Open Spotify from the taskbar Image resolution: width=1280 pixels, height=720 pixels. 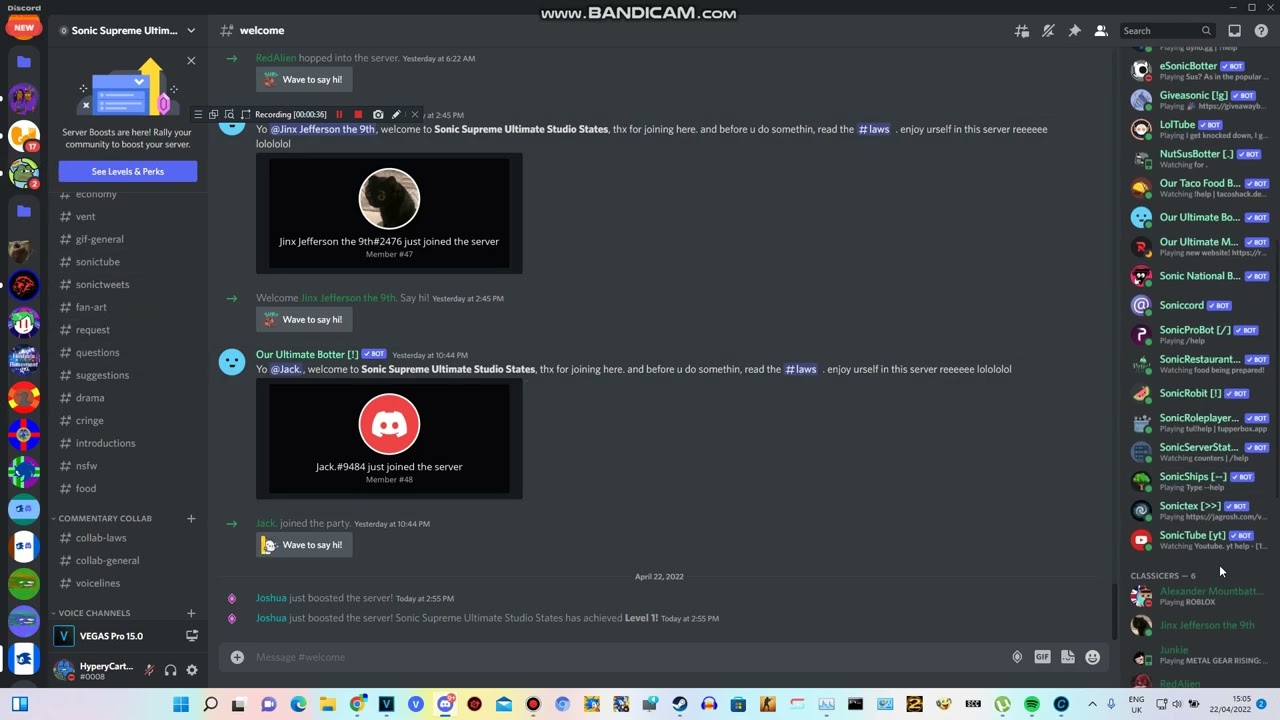(1032, 704)
